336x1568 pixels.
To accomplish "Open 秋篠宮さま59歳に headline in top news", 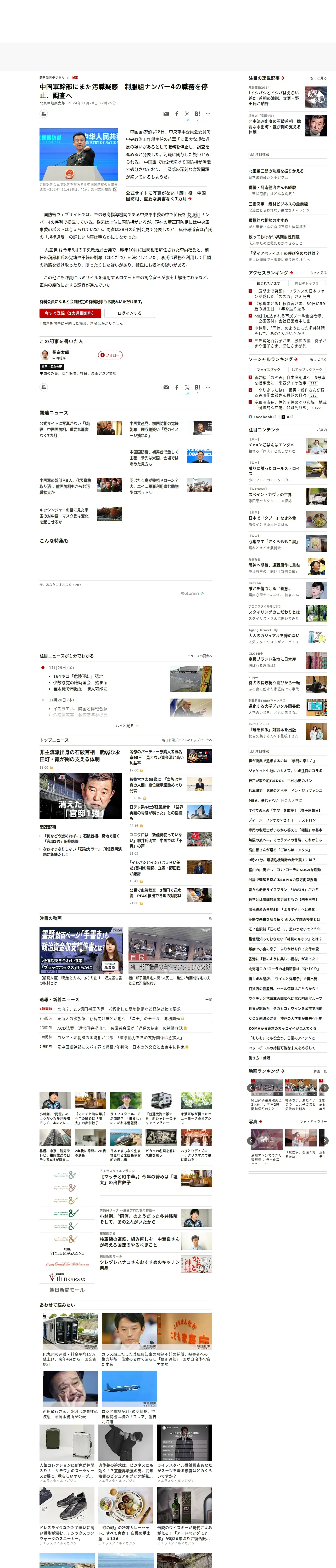I will point(156,785).
